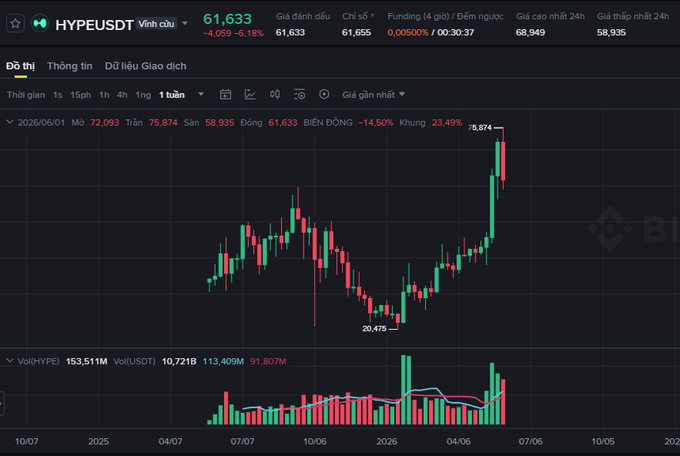
Task: Open the Dữ liệu Giao dịch tab
Action: tap(145, 66)
